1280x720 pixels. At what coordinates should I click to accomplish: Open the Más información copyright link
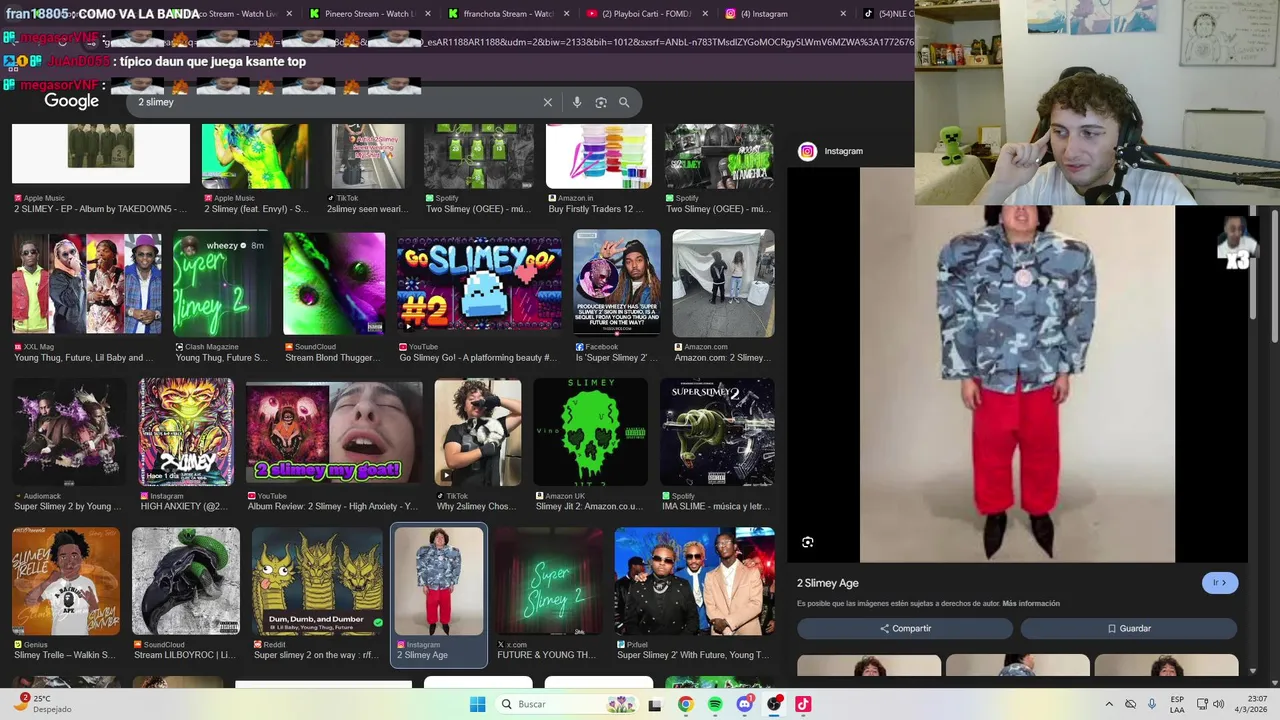[x=1031, y=604]
